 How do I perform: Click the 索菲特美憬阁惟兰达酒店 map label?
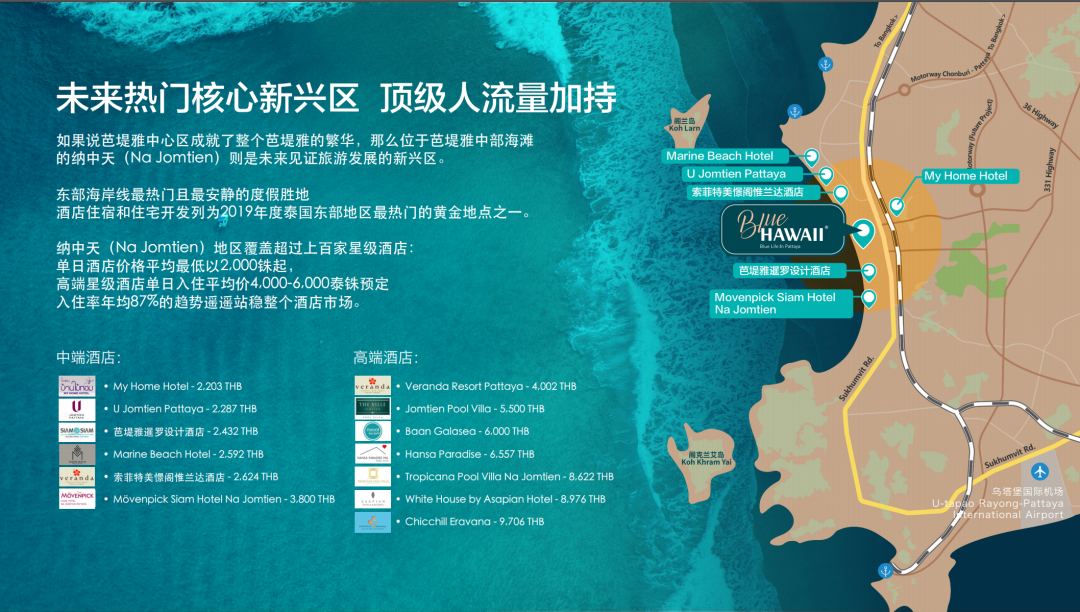click(756, 192)
